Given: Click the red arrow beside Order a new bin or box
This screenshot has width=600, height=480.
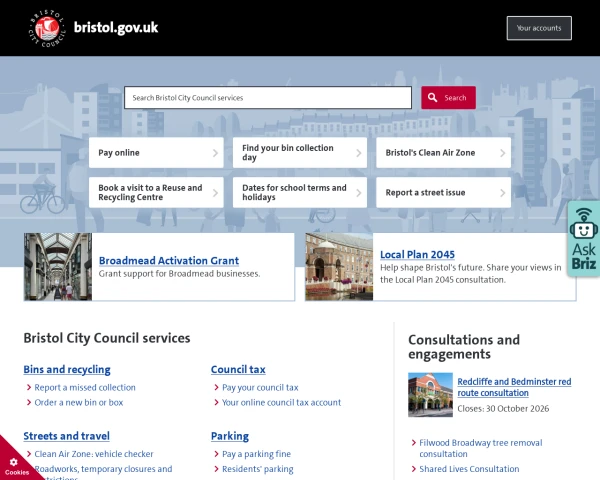Looking at the screenshot, I should [x=29, y=402].
